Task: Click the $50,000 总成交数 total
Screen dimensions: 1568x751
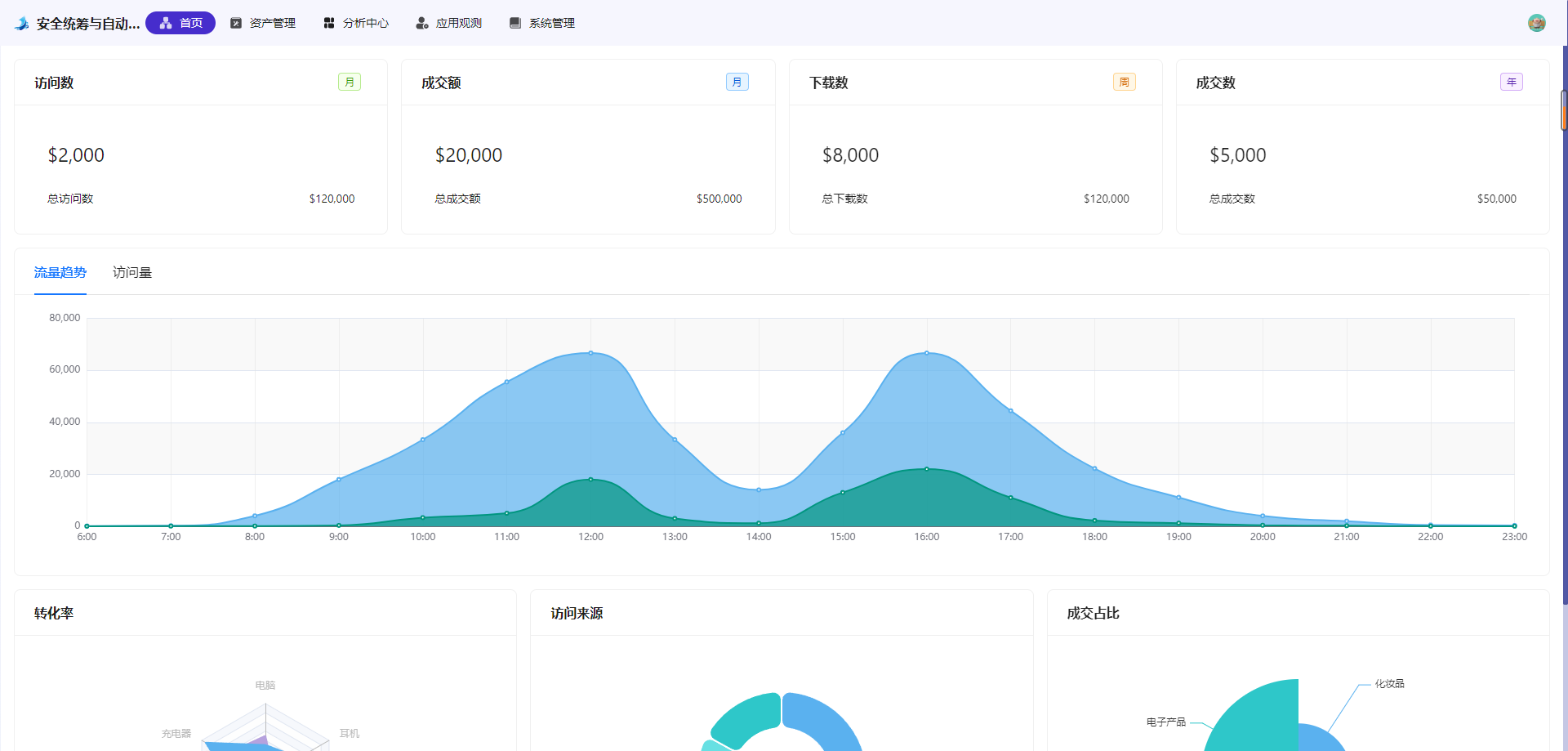Action: (x=1496, y=199)
